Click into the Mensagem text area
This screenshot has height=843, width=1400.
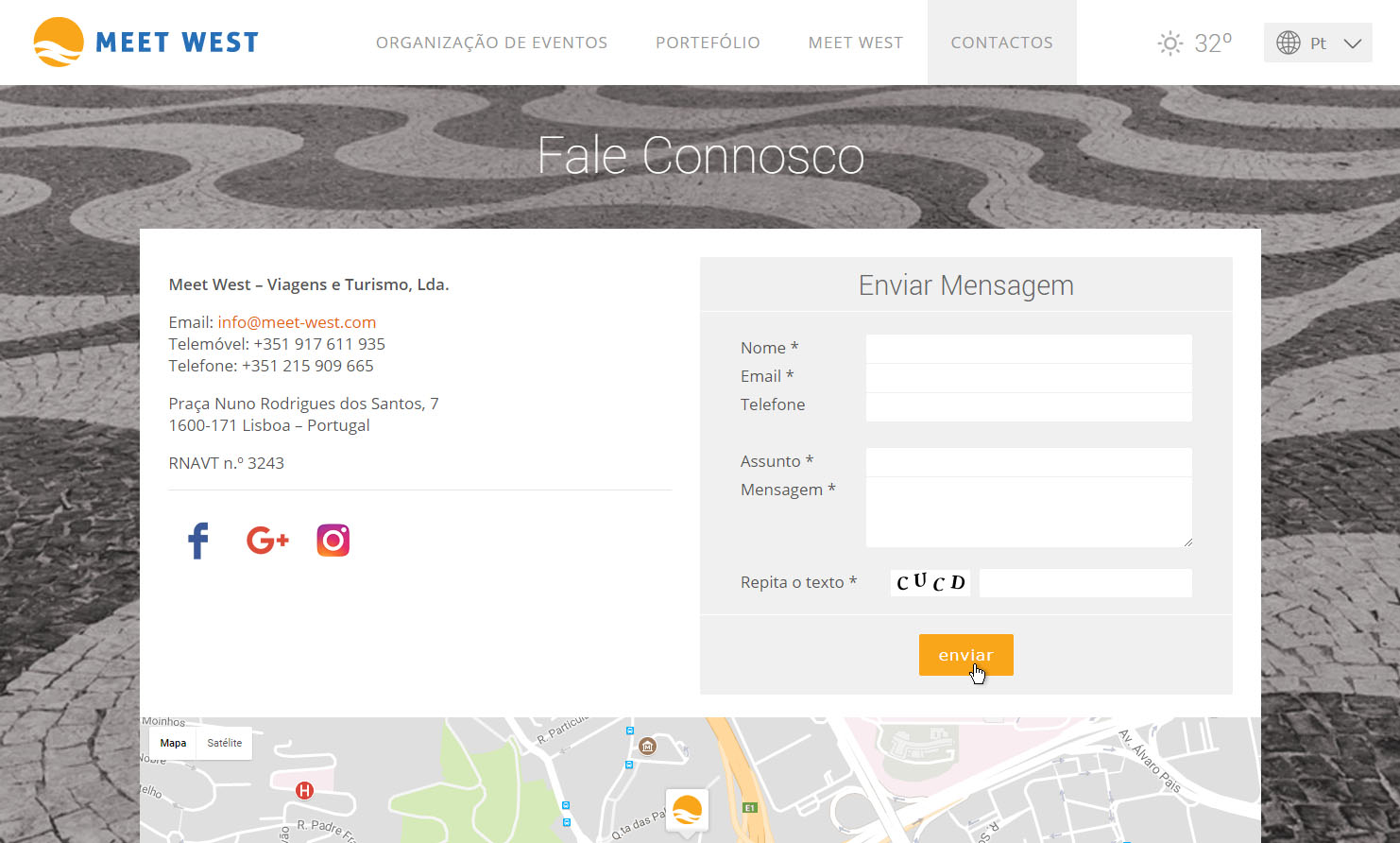click(x=1029, y=511)
